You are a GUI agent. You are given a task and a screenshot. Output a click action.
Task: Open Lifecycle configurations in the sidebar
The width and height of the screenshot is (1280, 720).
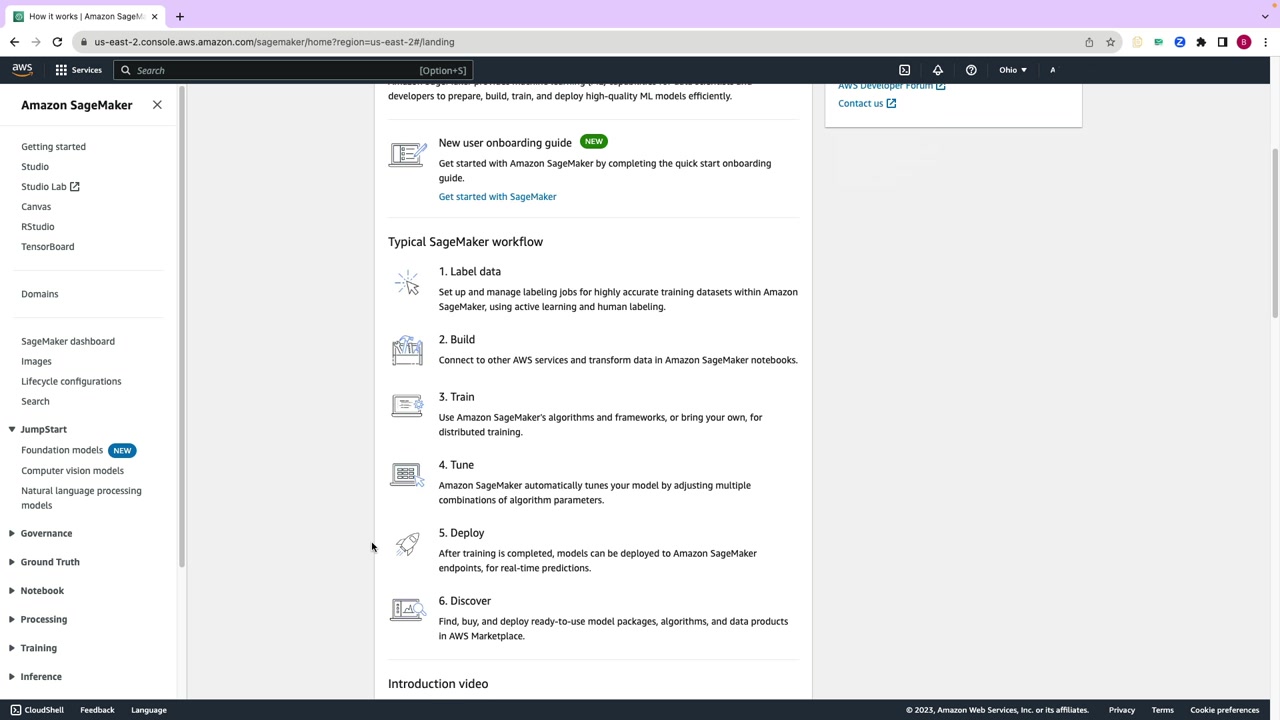tap(71, 381)
